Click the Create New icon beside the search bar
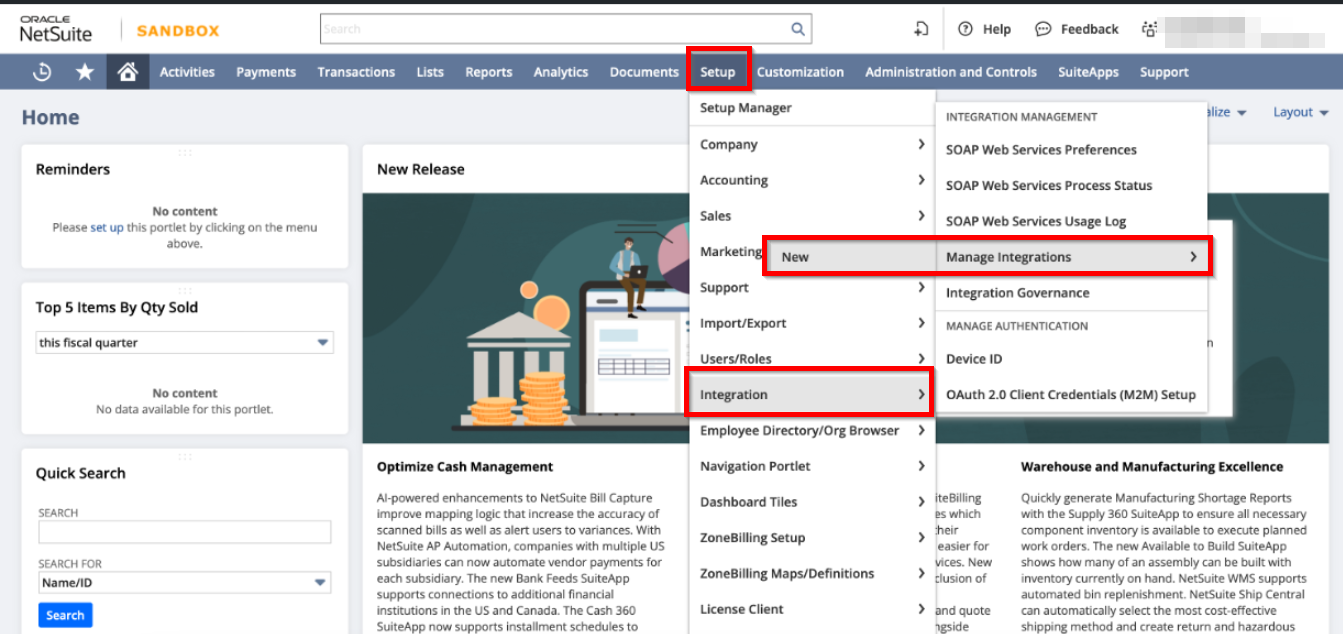This screenshot has width=1343, height=634. coord(921,29)
